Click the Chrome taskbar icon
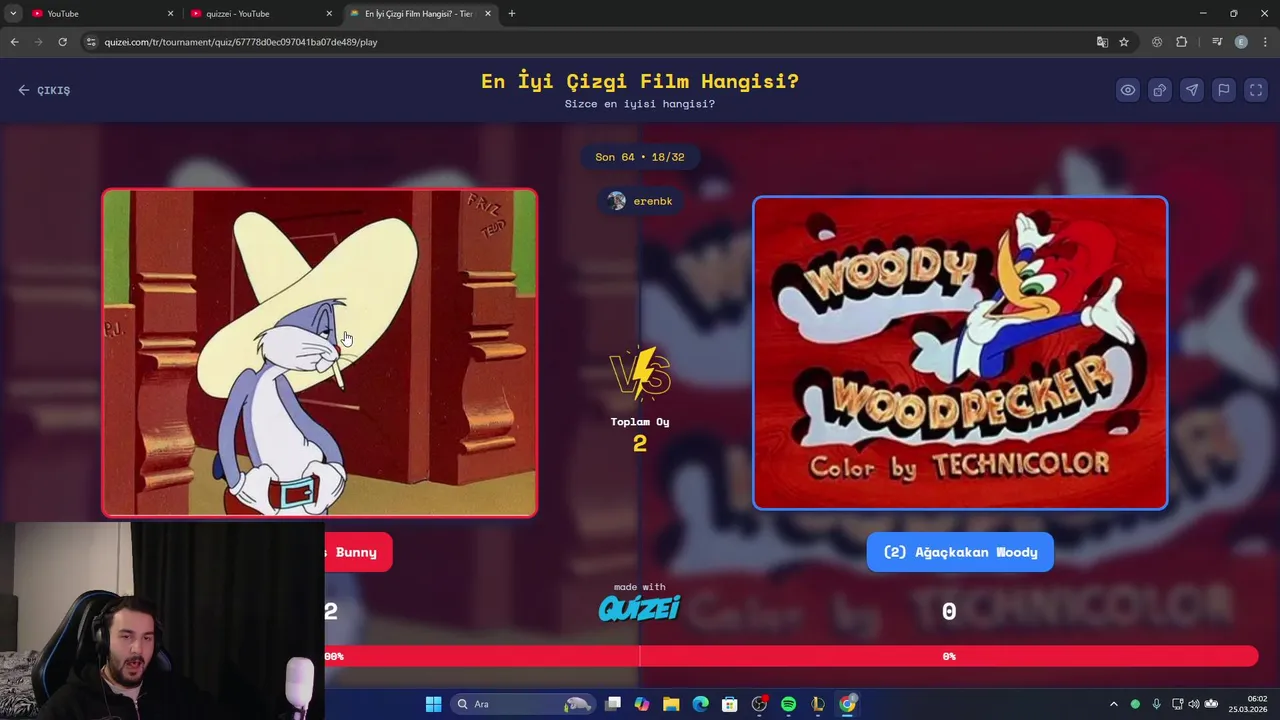Screen dimensions: 1280x720 tap(847, 704)
